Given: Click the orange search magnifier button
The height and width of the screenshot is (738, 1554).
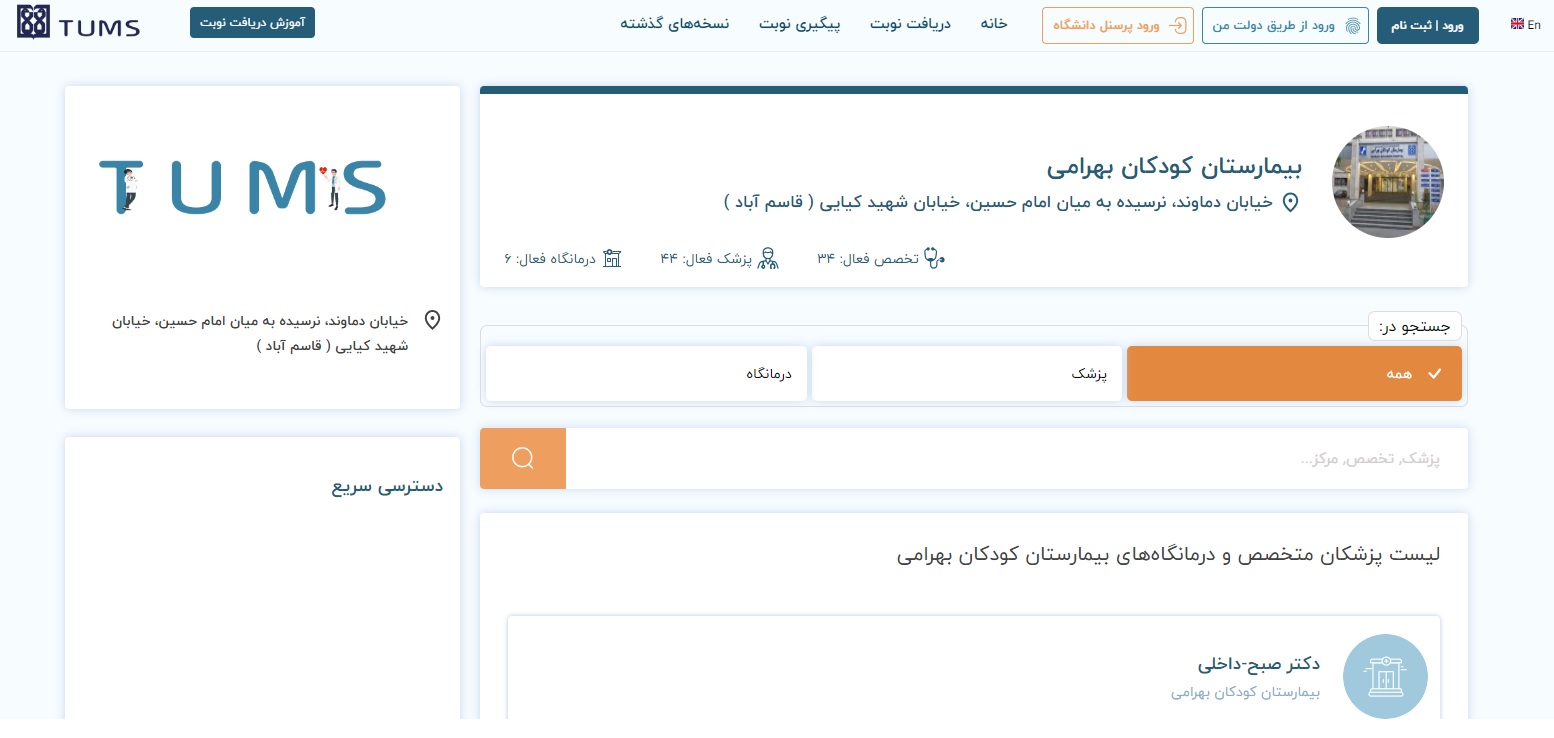Looking at the screenshot, I should pyautogui.click(x=523, y=458).
